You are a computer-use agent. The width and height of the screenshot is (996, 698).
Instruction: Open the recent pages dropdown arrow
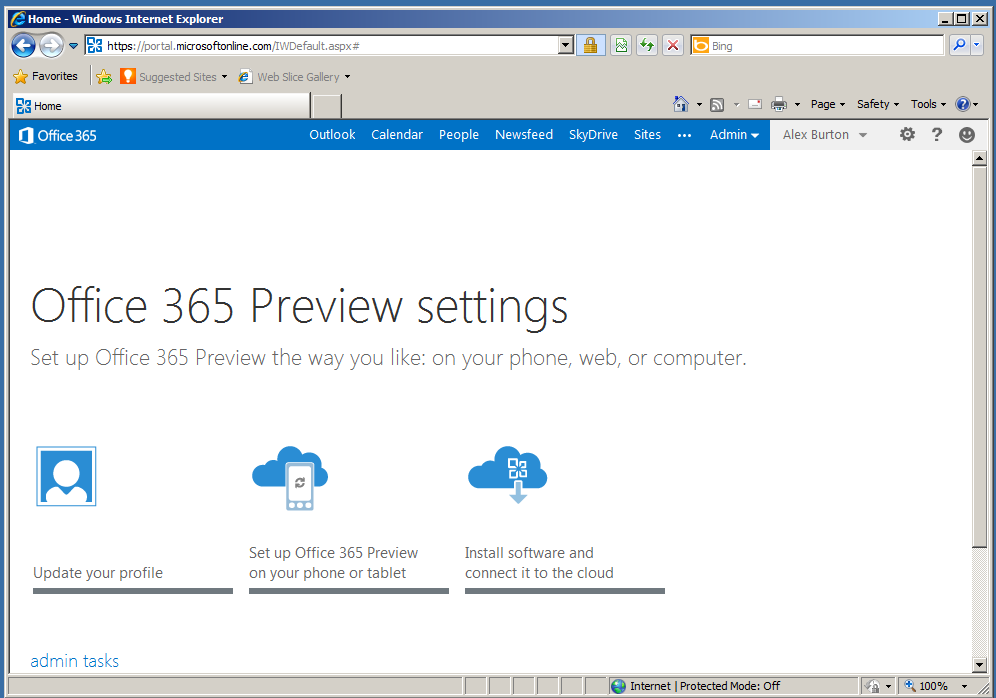click(x=73, y=46)
